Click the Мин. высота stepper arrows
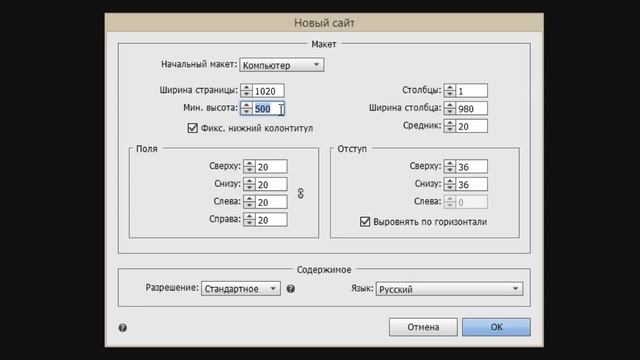The height and width of the screenshot is (360, 640). 247,109
